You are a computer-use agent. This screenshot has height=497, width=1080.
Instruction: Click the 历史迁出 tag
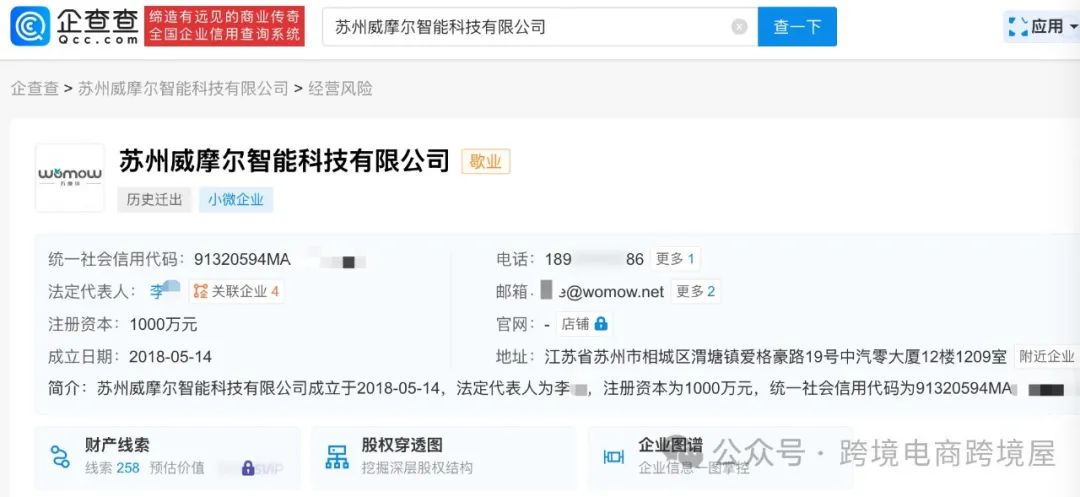(x=154, y=200)
